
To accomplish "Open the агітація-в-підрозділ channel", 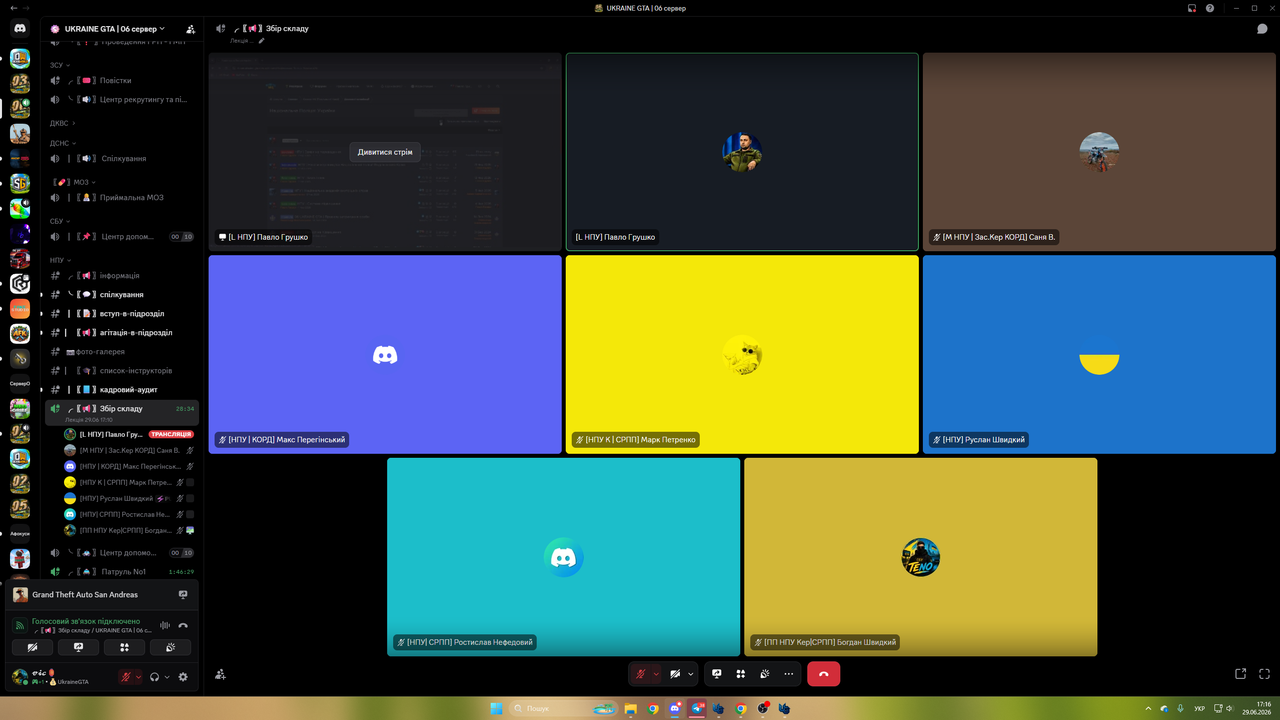I will [x=122, y=332].
